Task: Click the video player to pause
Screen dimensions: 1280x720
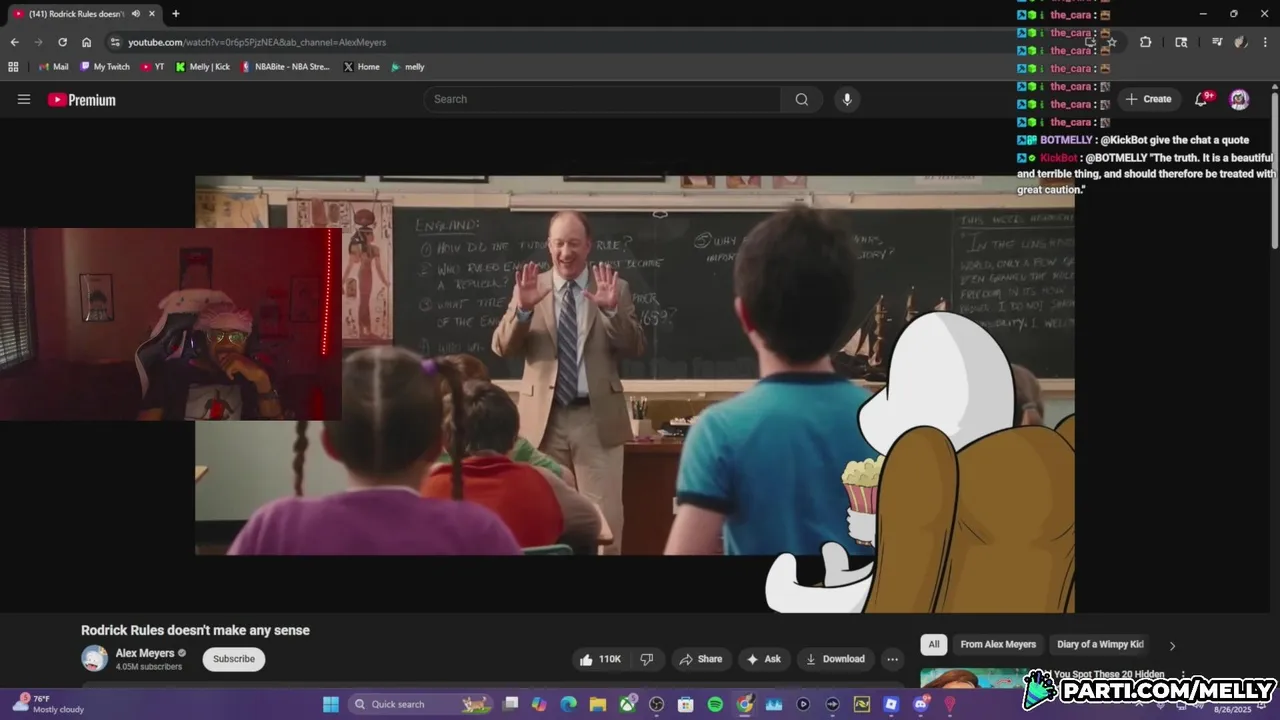Action: (635, 365)
